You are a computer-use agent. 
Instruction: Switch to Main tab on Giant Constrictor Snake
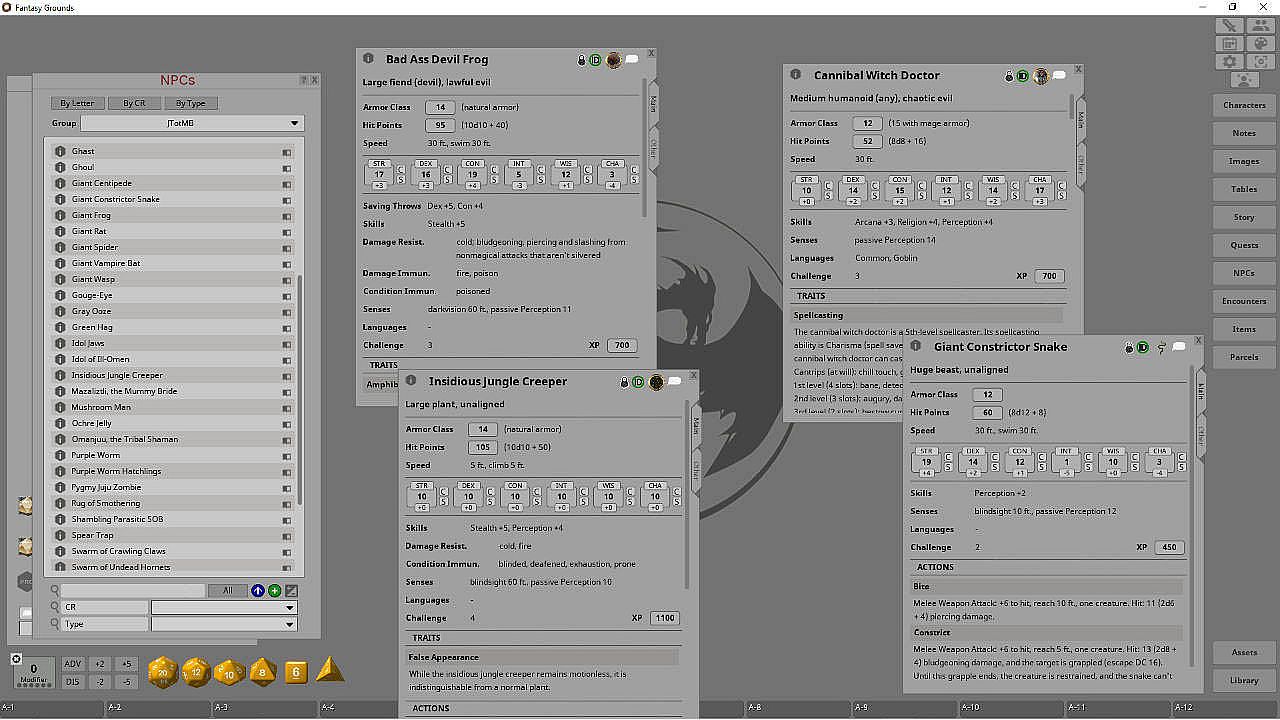click(x=1201, y=391)
